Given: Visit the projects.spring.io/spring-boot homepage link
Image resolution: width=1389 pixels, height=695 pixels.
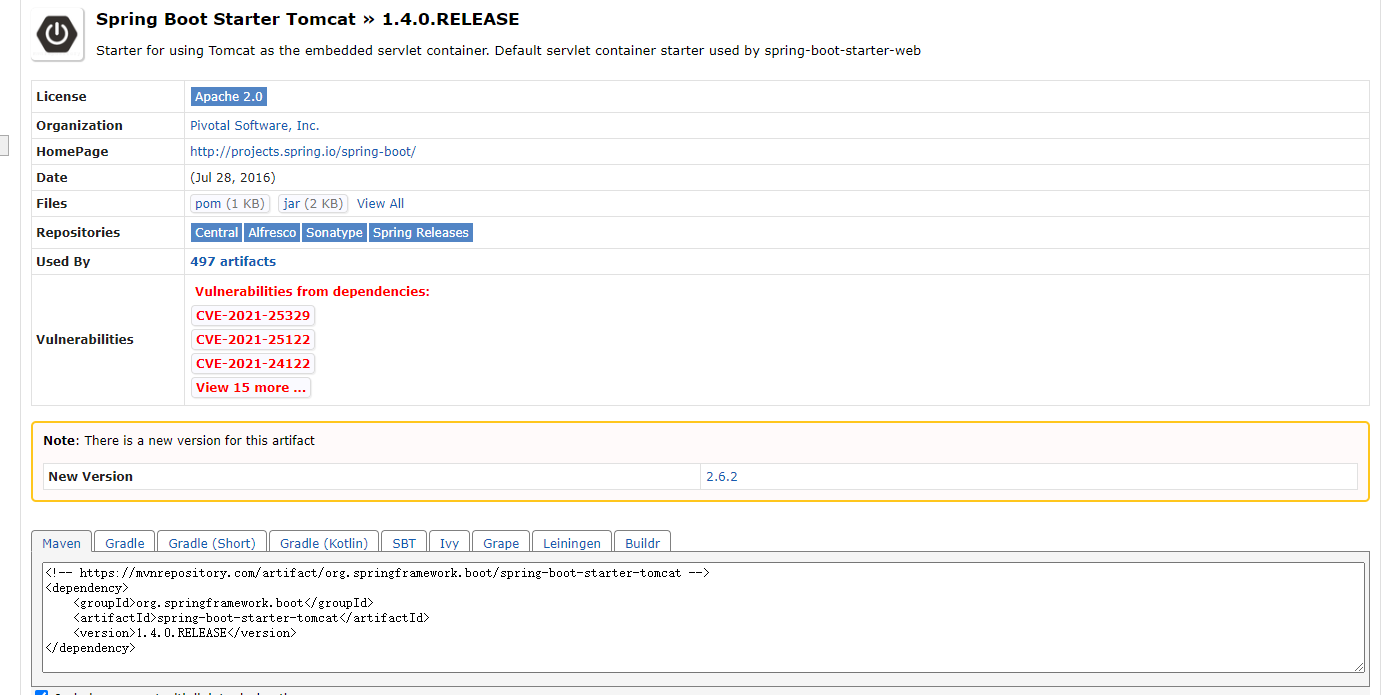Looking at the screenshot, I should [303, 152].
